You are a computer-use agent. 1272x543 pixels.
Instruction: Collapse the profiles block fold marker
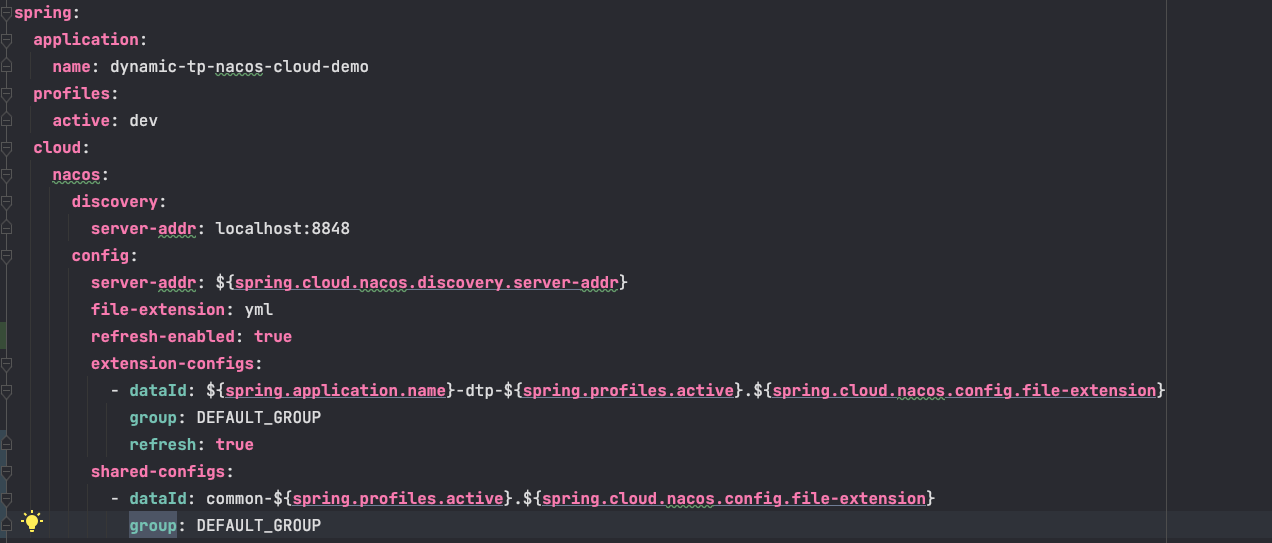click(5, 93)
